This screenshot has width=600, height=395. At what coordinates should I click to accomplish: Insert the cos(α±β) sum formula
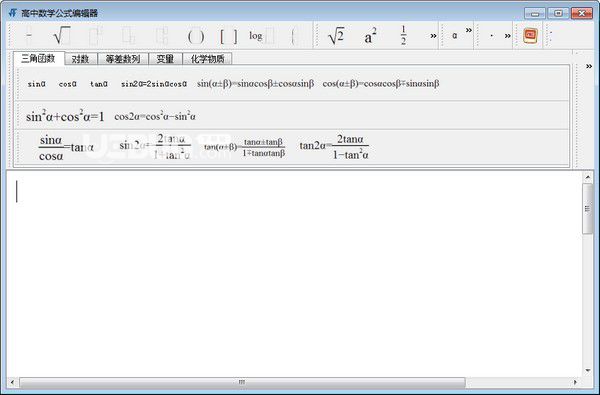[381, 83]
